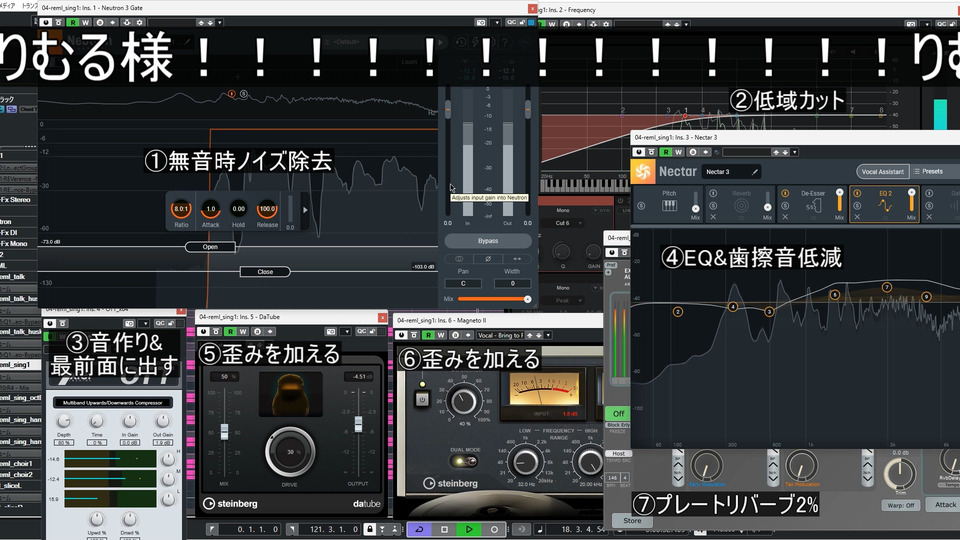The height and width of the screenshot is (540, 960).
Task: Select the Reverb module
Action: pos(741,203)
